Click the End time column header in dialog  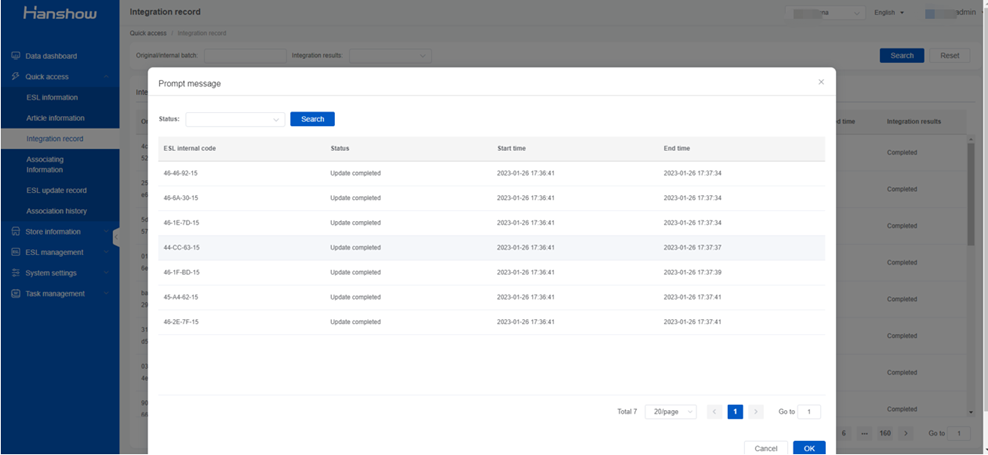tap(677, 149)
